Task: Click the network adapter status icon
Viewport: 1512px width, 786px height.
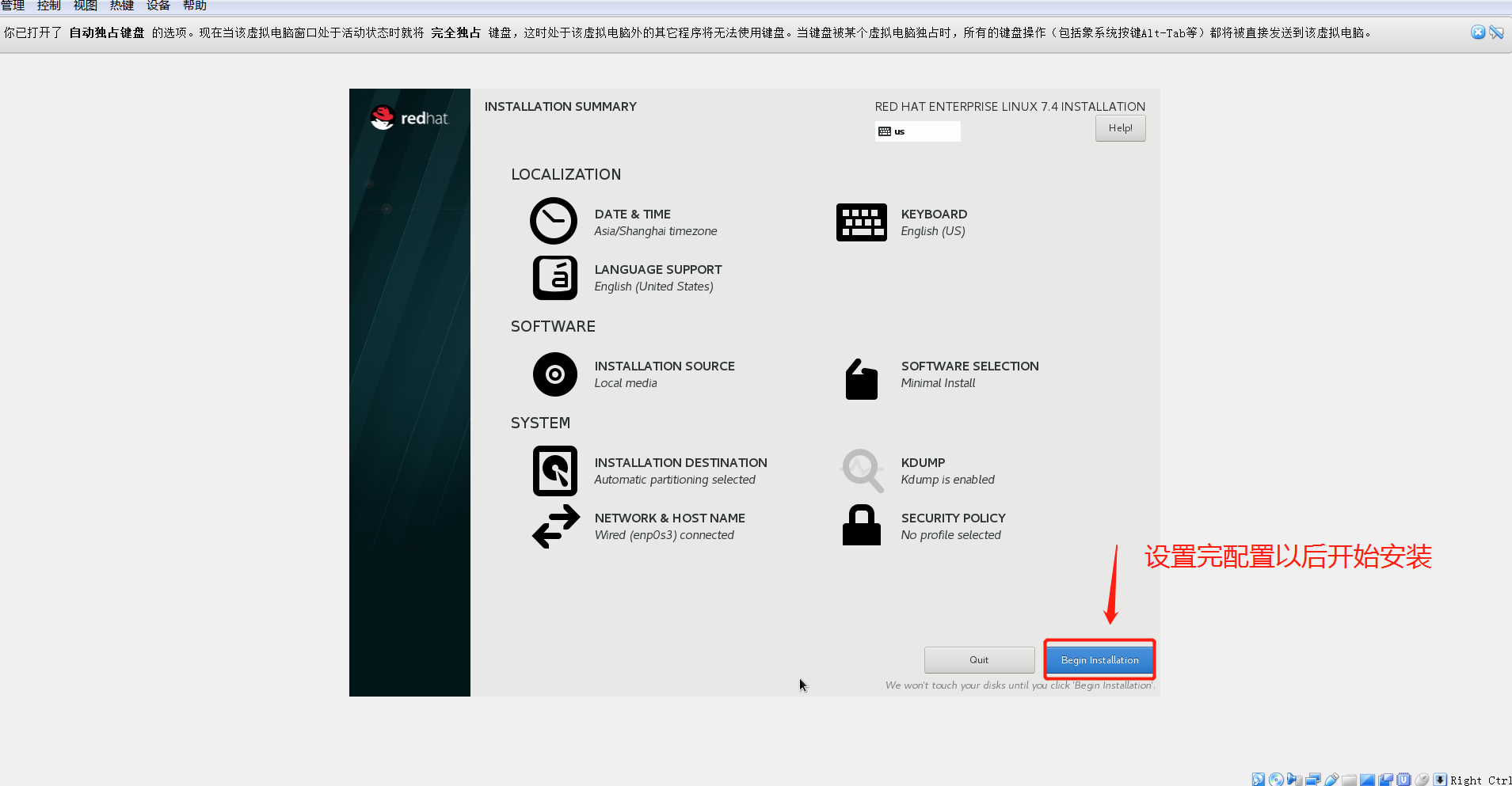Action: [x=1313, y=780]
